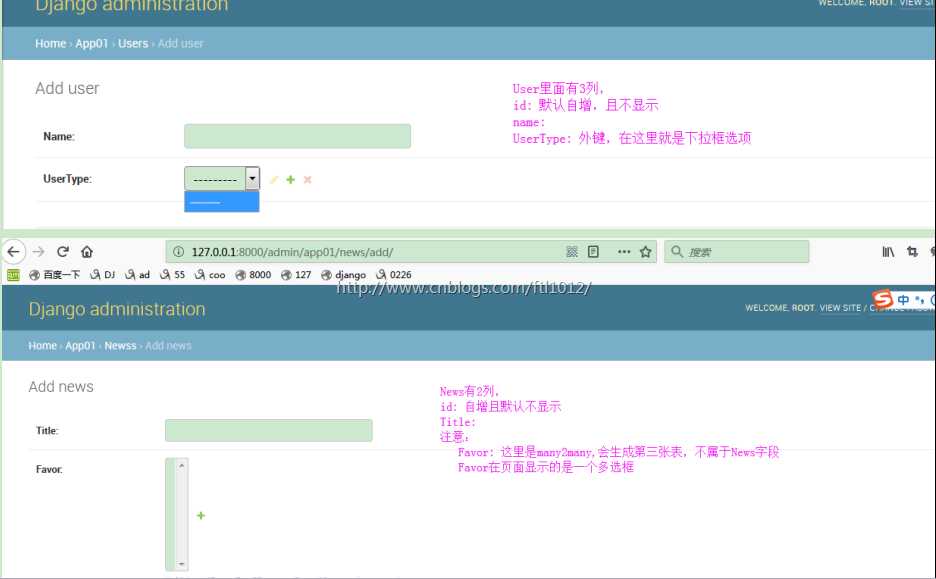This screenshot has width=936, height=579.
Task: Click the screenshot crop icon in toolbar
Action: pyautogui.click(x=912, y=252)
